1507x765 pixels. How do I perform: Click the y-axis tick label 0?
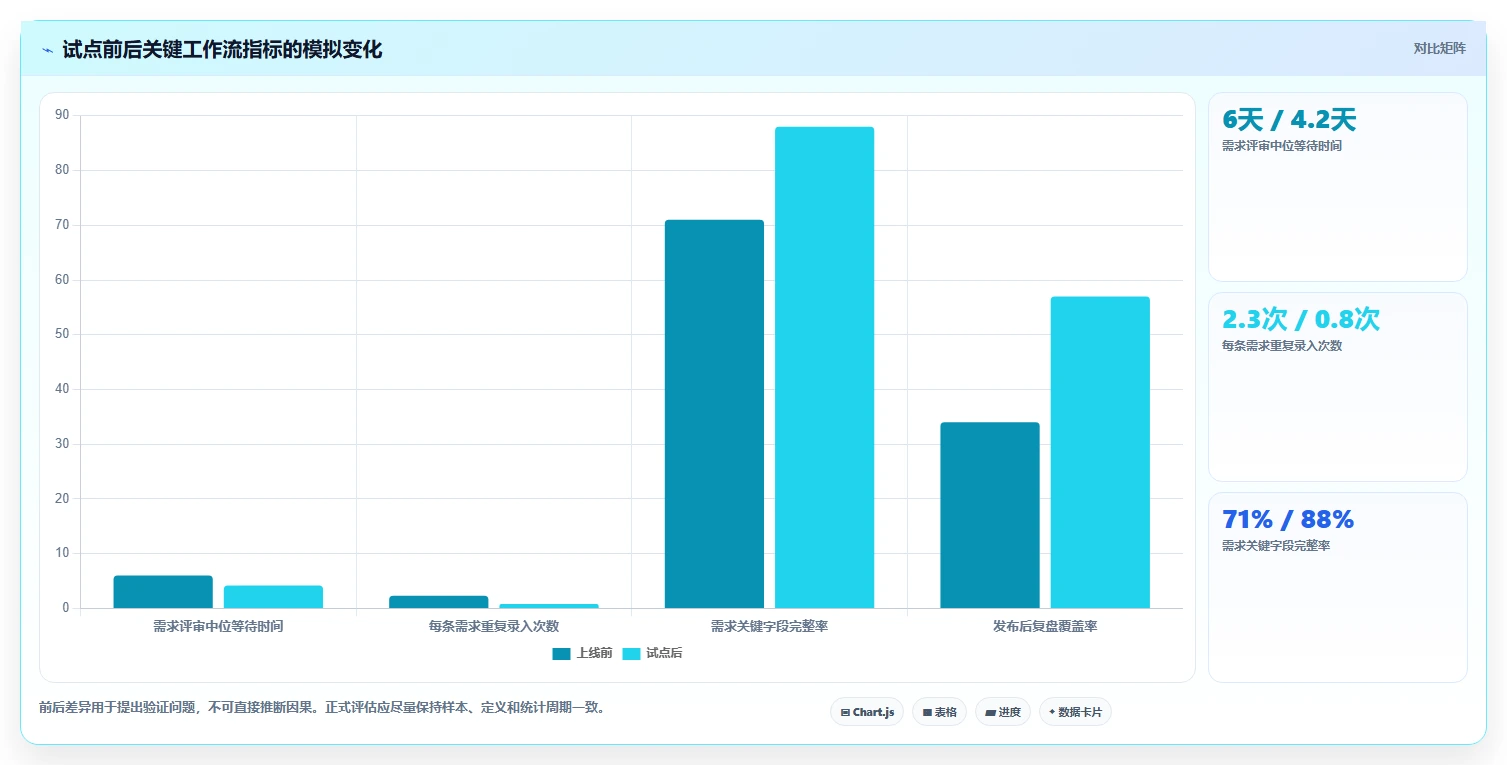click(x=66, y=608)
